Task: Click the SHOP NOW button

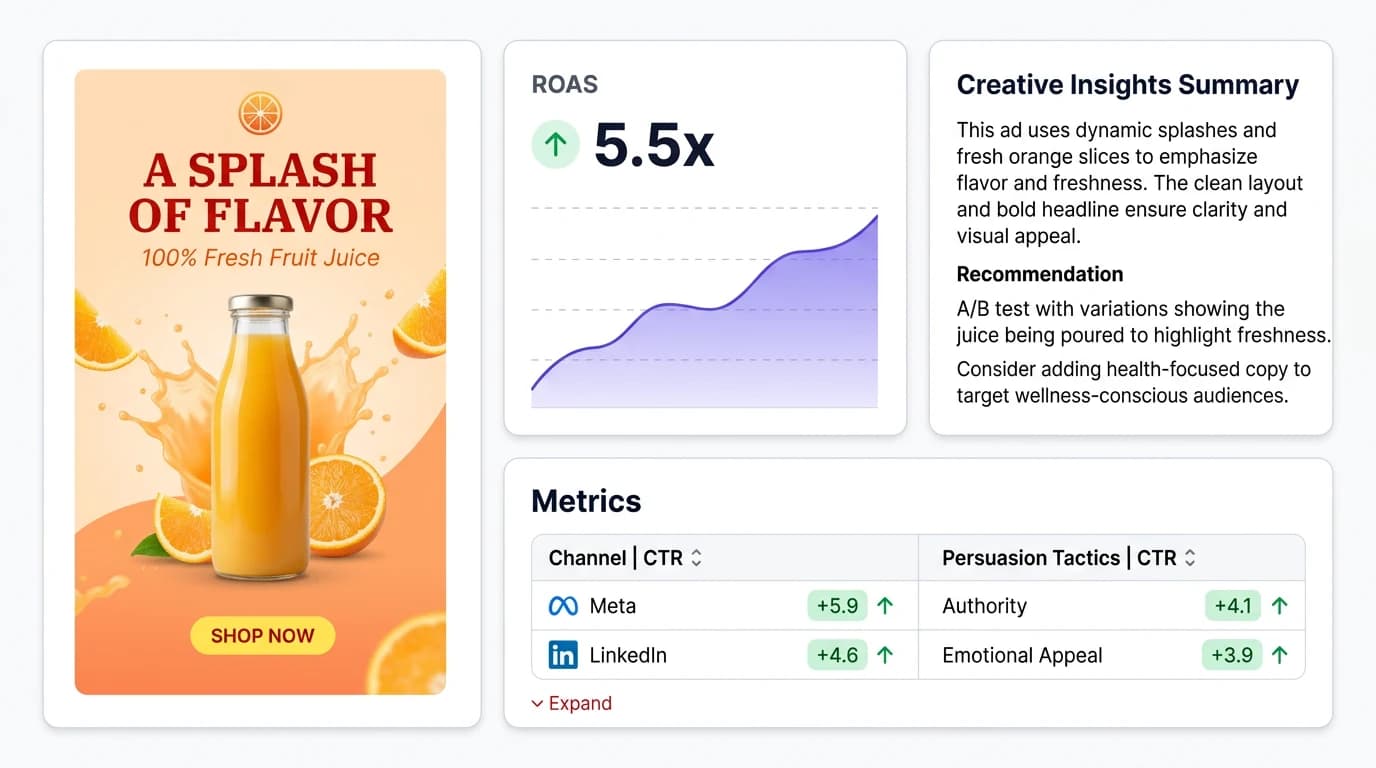Action: tap(262, 635)
